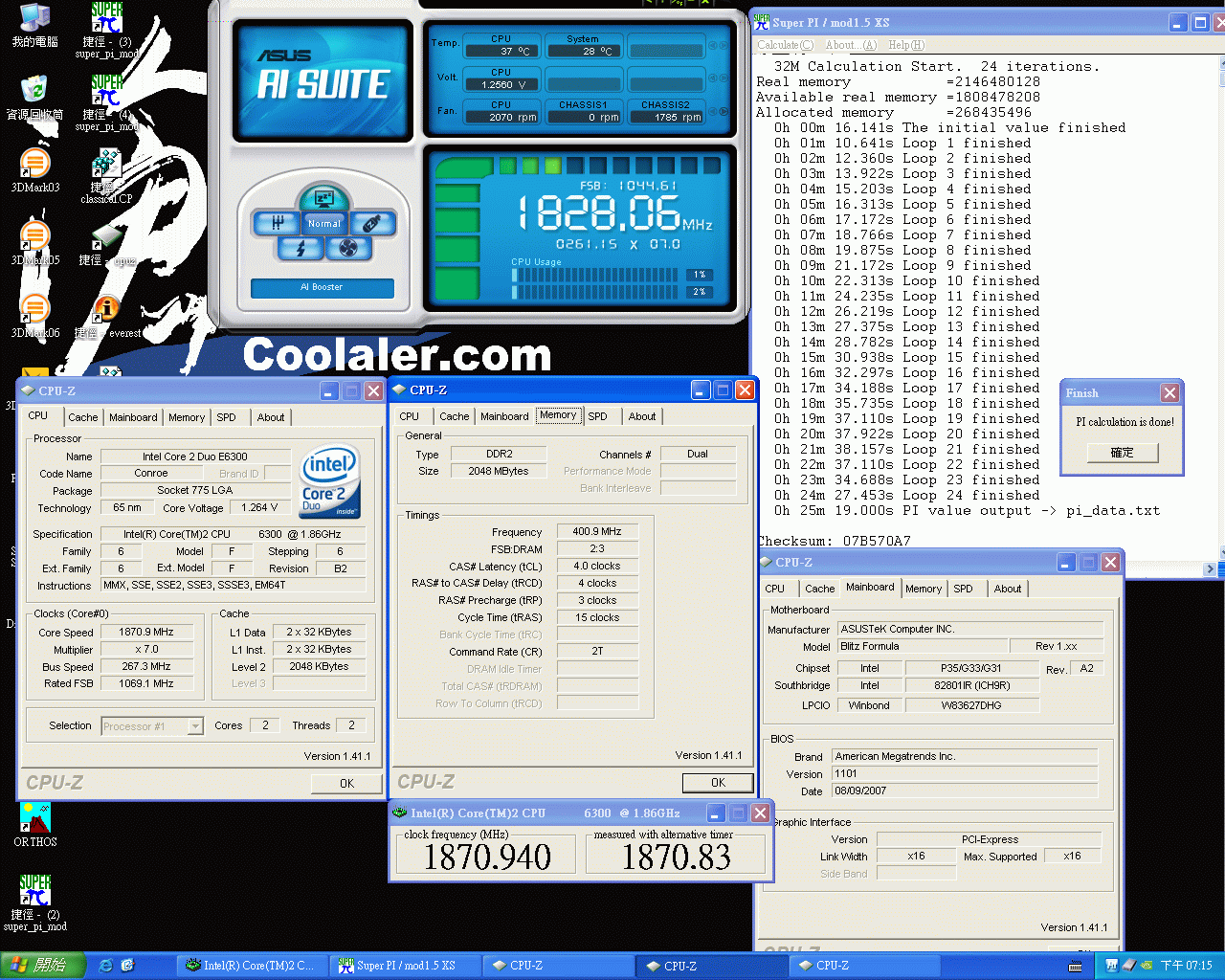1225x980 pixels.
Task: Select the super_pi_mod (4) desktop shortcut
Action: [x=106, y=103]
